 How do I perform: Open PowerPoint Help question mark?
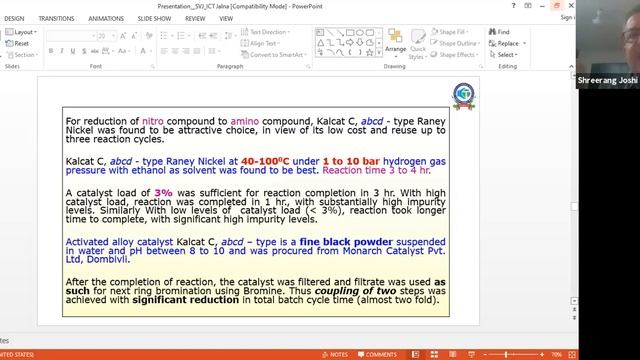click(513, 6)
